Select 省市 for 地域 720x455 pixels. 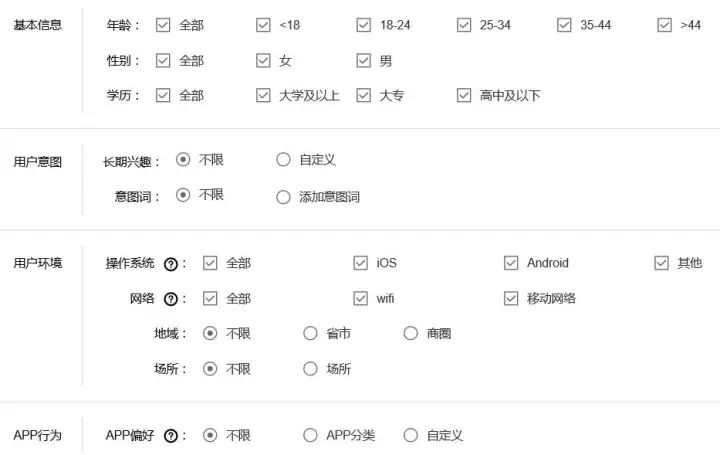point(310,334)
